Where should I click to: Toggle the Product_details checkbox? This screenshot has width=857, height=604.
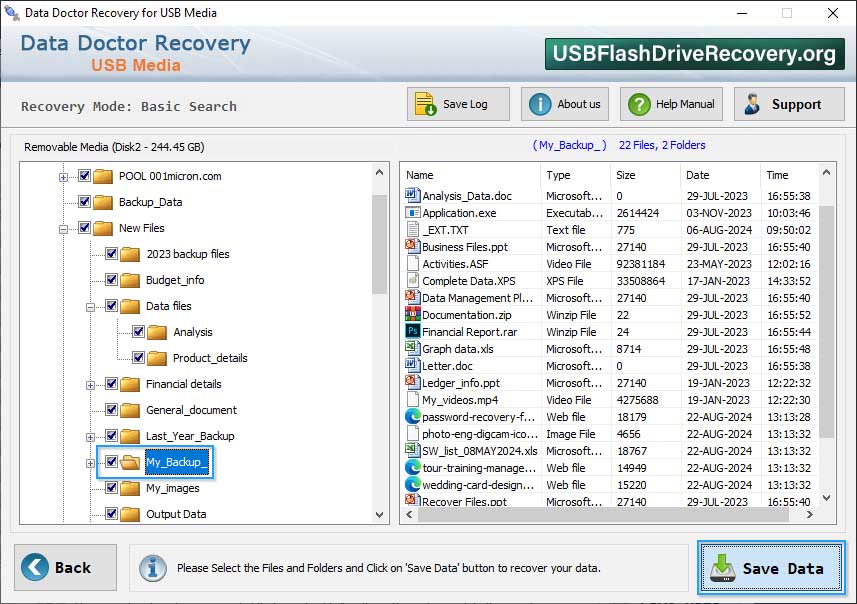[138, 358]
